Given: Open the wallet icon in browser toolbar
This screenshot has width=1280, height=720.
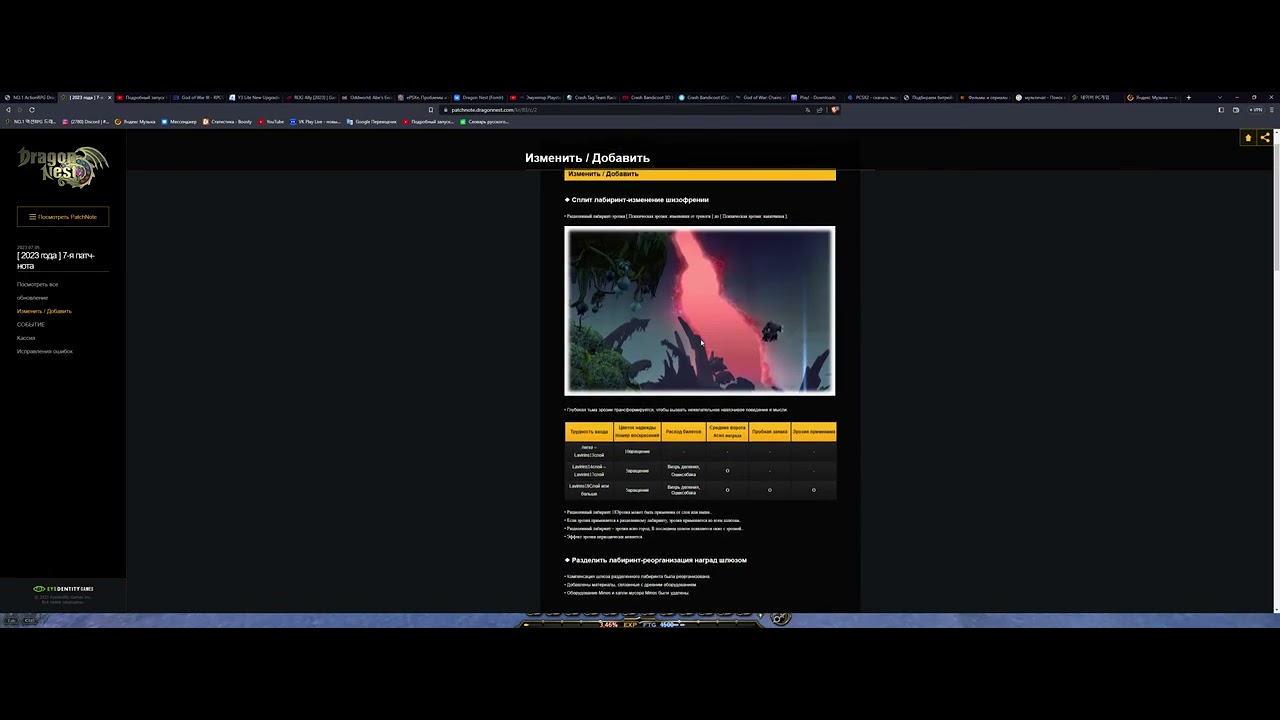Looking at the screenshot, I should point(1236,110).
